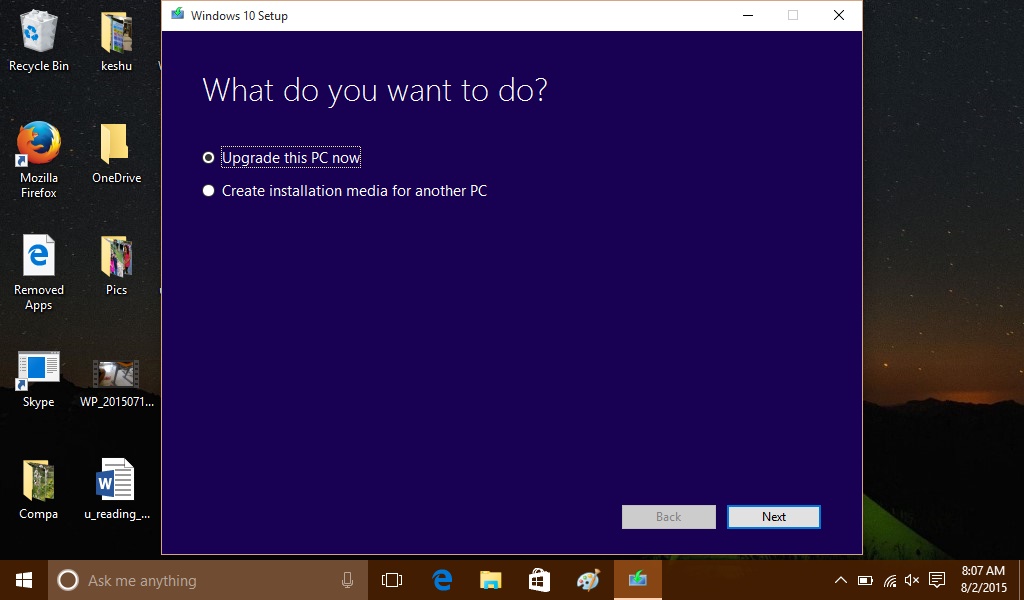
Task: Open File Explorer from the taskbar
Action: point(490,580)
